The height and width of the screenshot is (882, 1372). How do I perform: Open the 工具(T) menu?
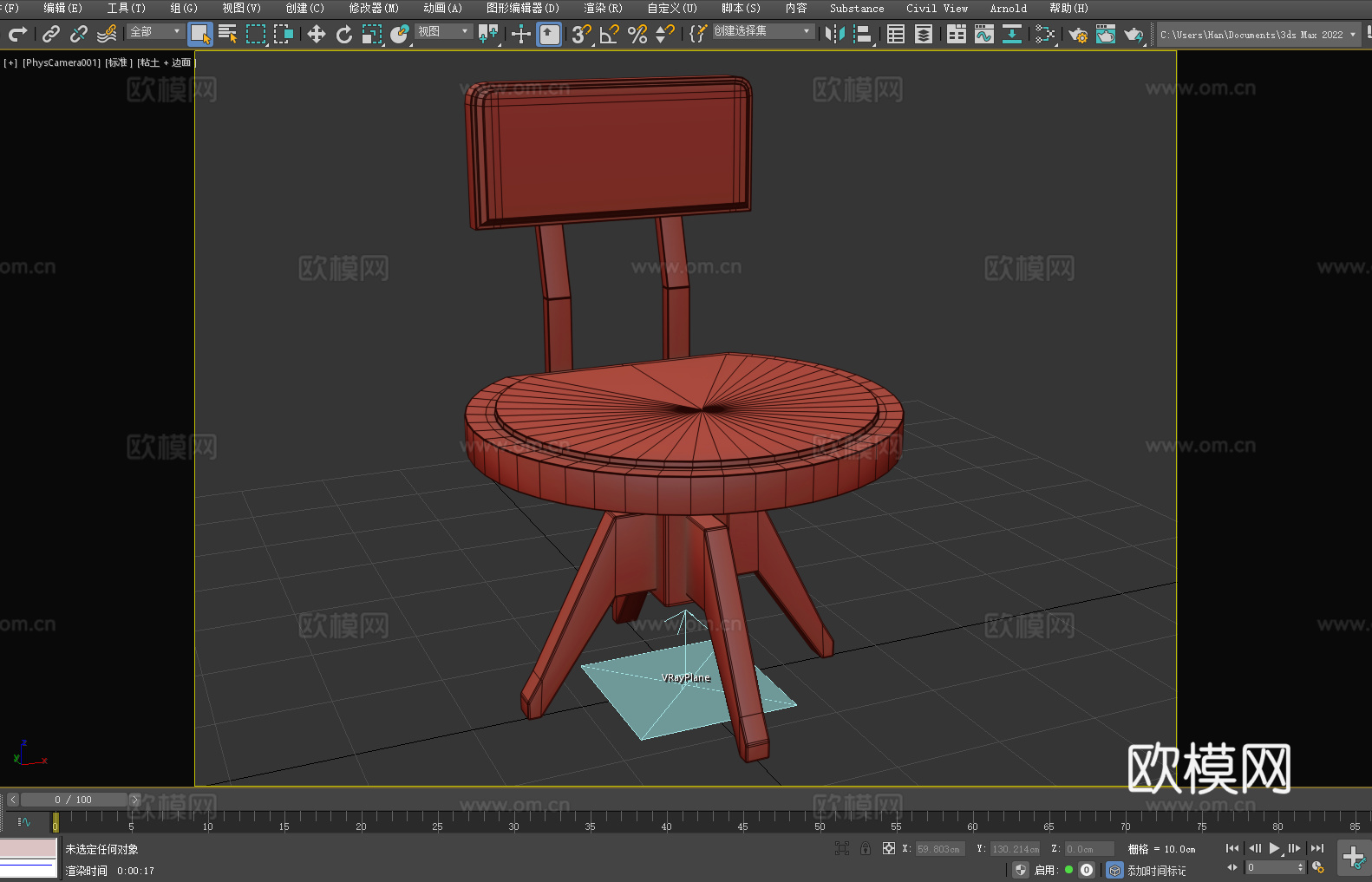click(127, 8)
